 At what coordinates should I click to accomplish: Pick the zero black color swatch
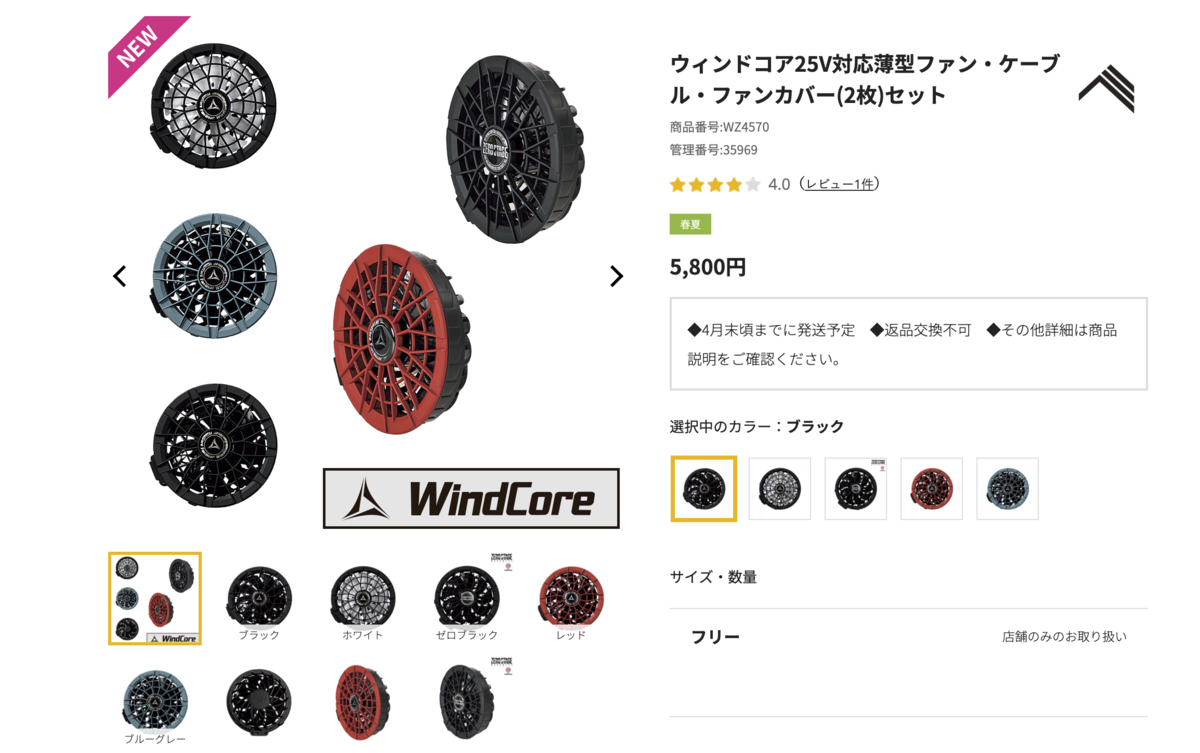point(856,489)
